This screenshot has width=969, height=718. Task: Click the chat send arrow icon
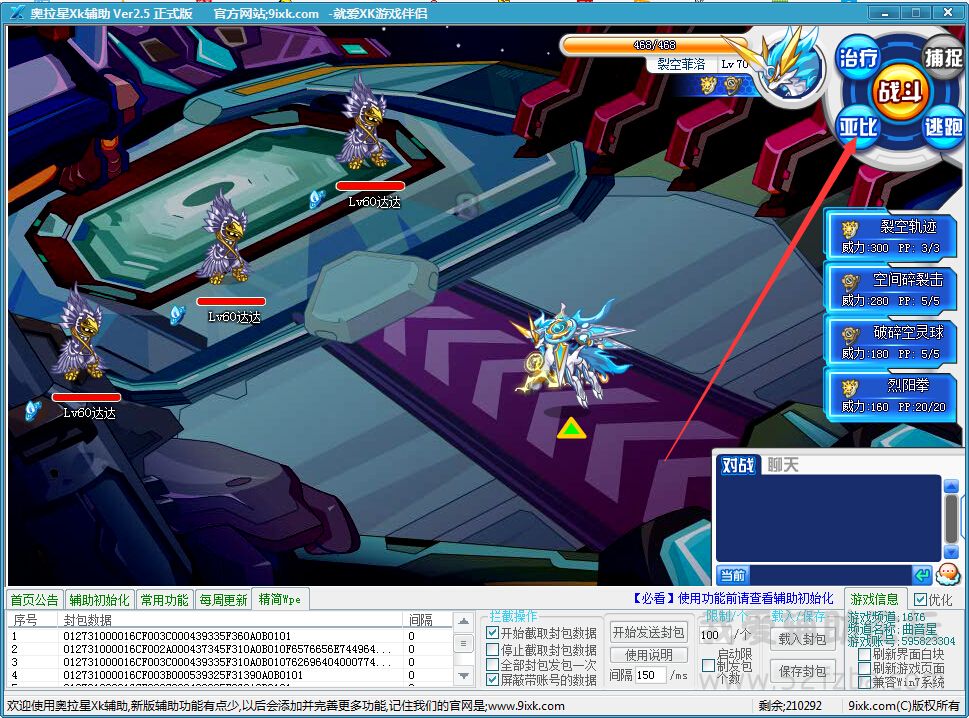click(922, 575)
